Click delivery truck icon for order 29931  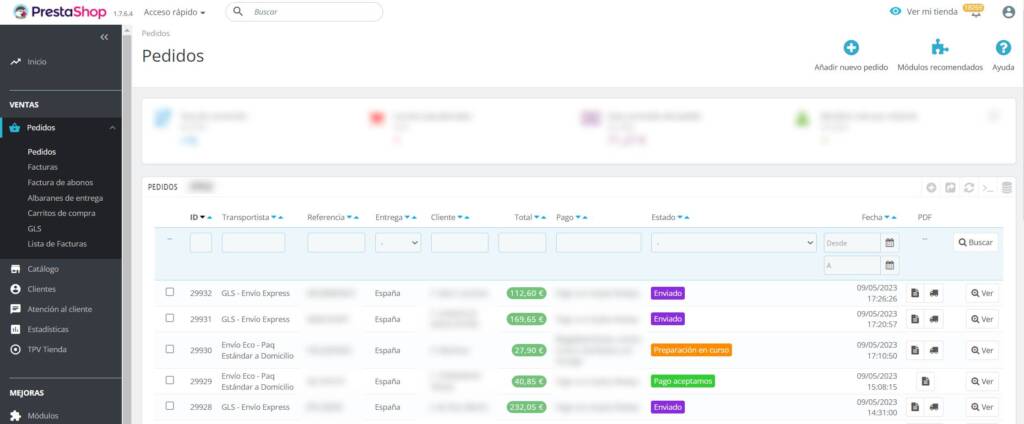point(933,319)
